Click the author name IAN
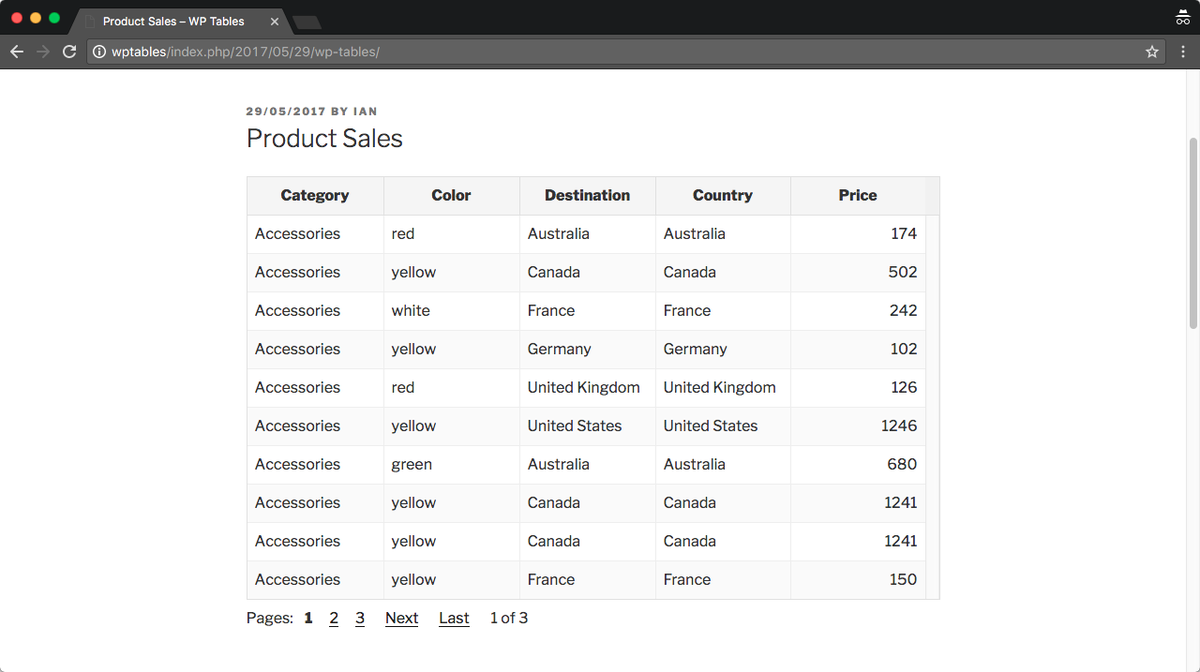 pyautogui.click(x=365, y=111)
